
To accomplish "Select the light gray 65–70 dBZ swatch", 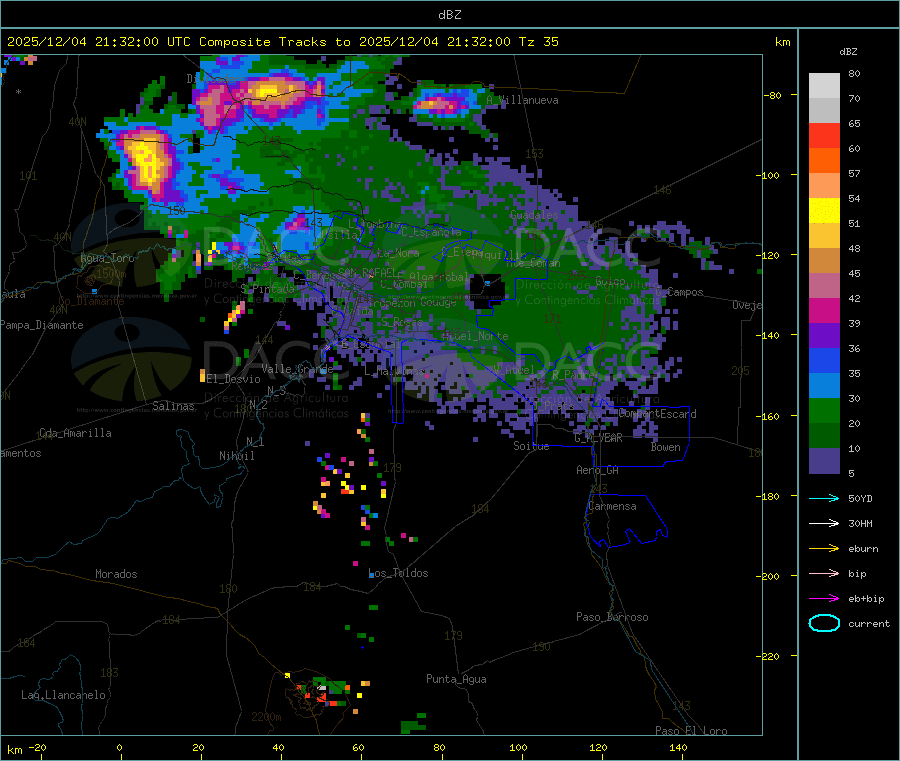I will point(824,111).
